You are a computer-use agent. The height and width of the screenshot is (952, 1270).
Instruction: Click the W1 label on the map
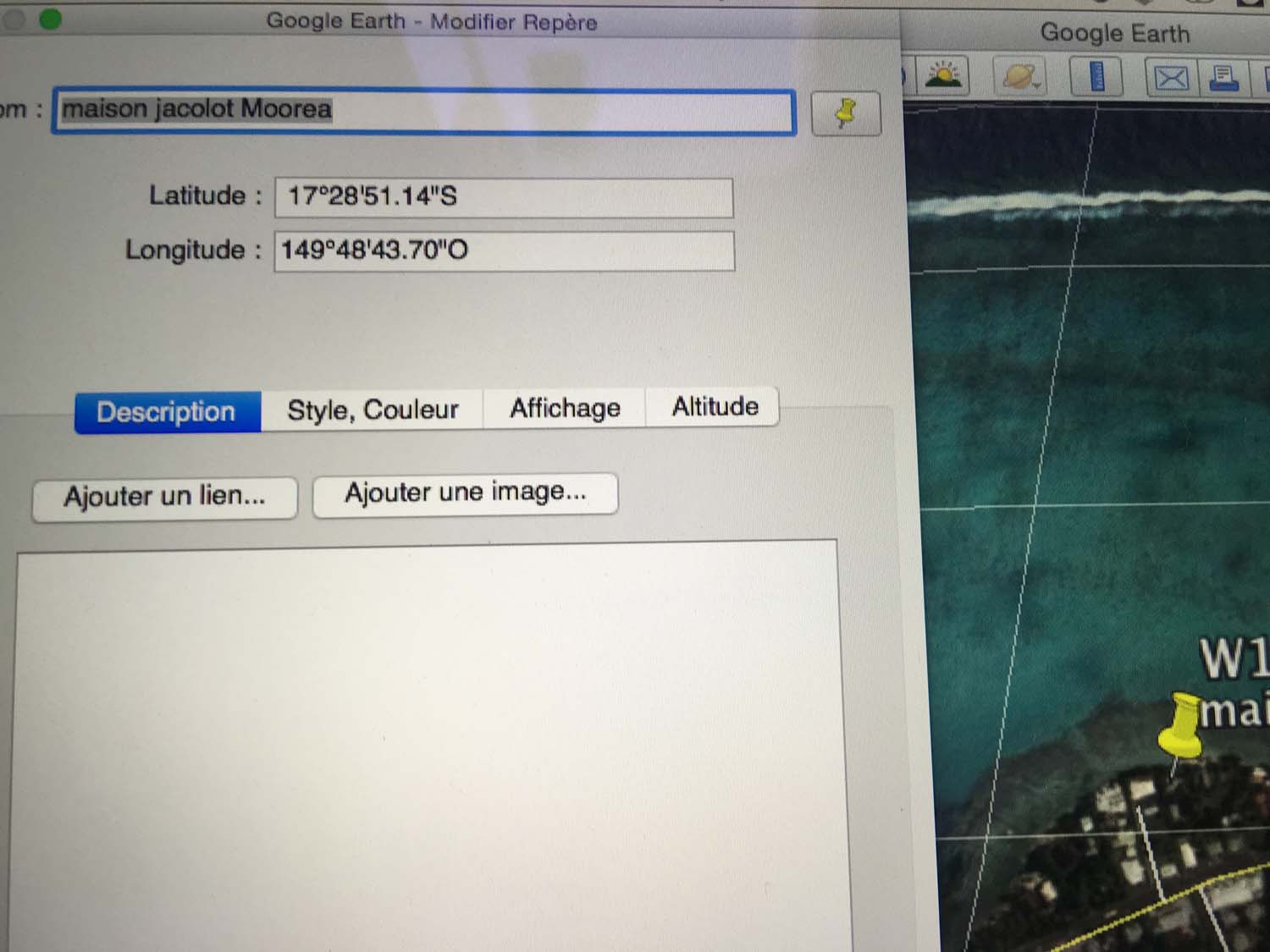click(1233, 658)
